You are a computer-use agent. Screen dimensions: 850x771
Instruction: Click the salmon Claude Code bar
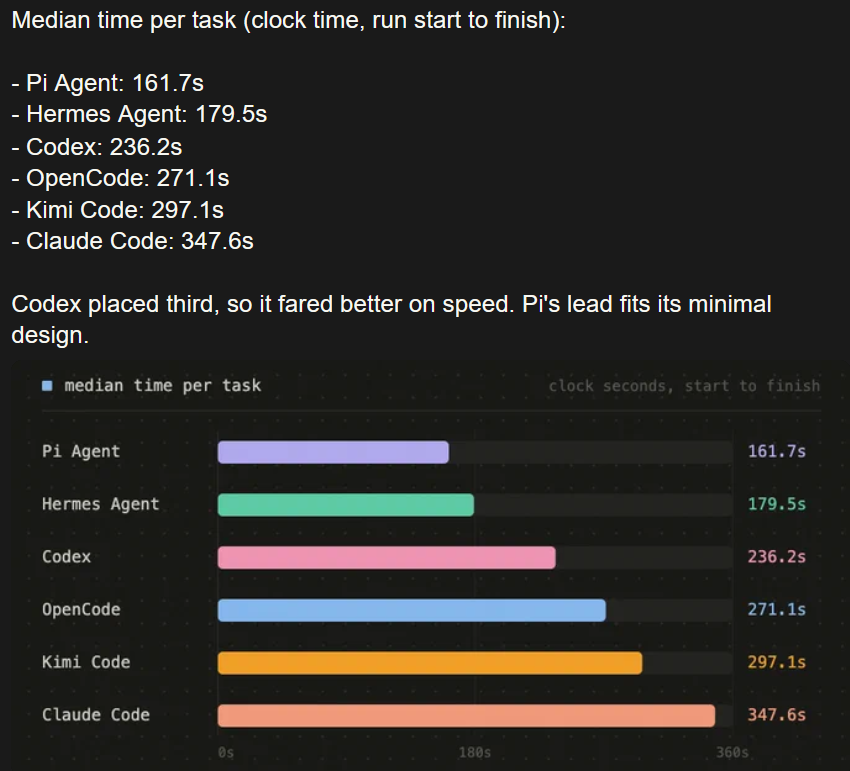pyautogui.click(x=466, y=716)
